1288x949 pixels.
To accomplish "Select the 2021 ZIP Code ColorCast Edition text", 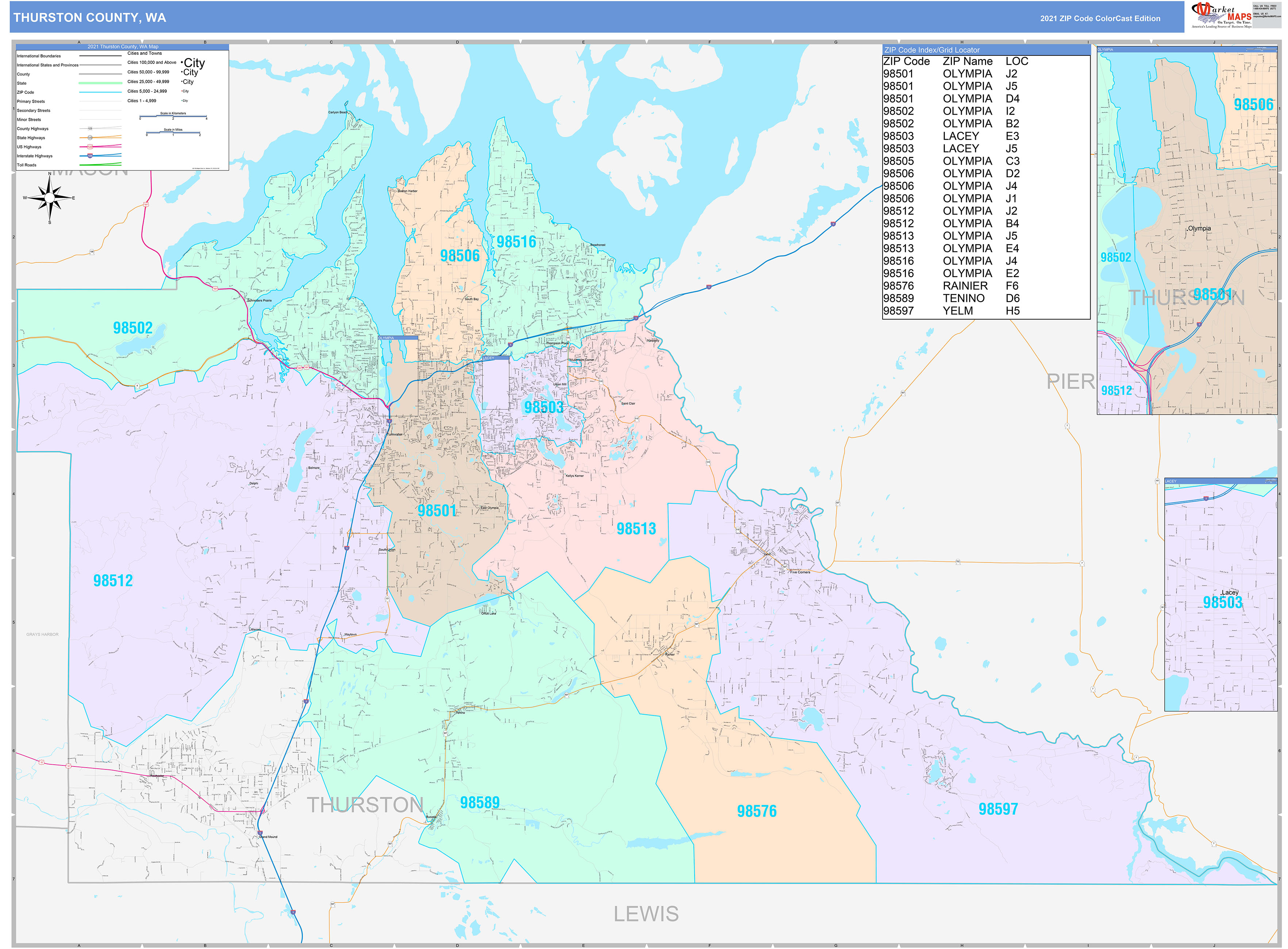I will [1100, 18].
